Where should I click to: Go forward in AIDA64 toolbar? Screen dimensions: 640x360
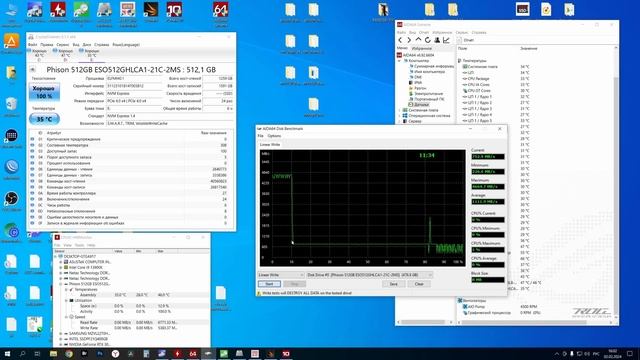click(409, 40)
